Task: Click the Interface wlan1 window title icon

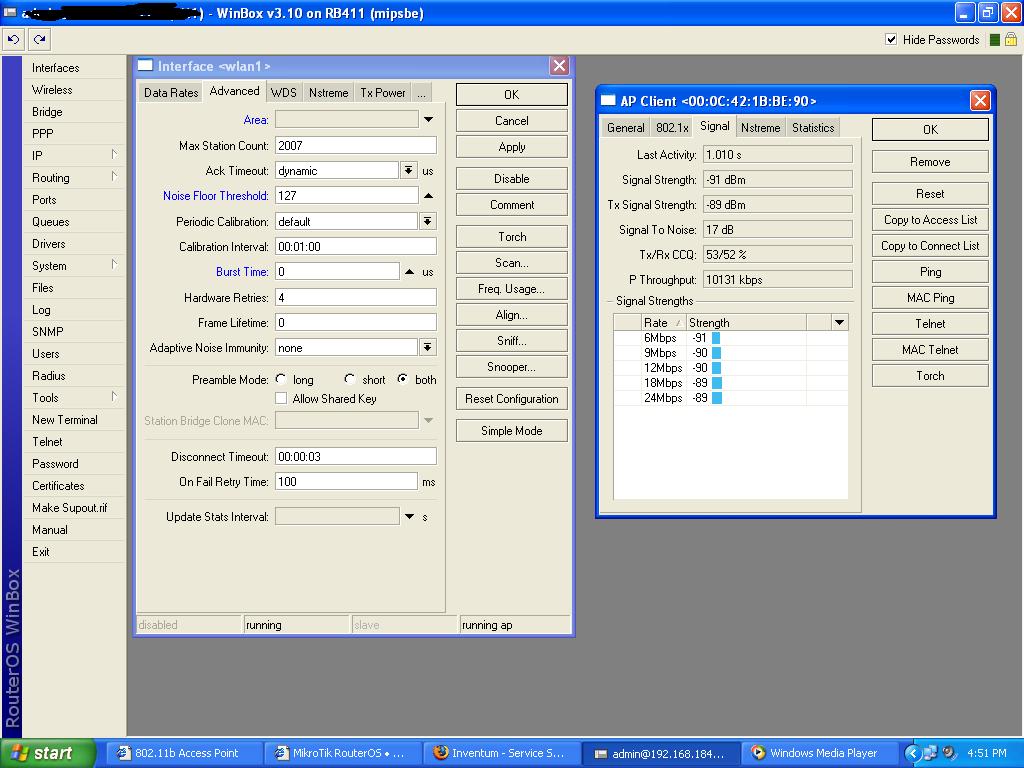Action: click(145, 65)
